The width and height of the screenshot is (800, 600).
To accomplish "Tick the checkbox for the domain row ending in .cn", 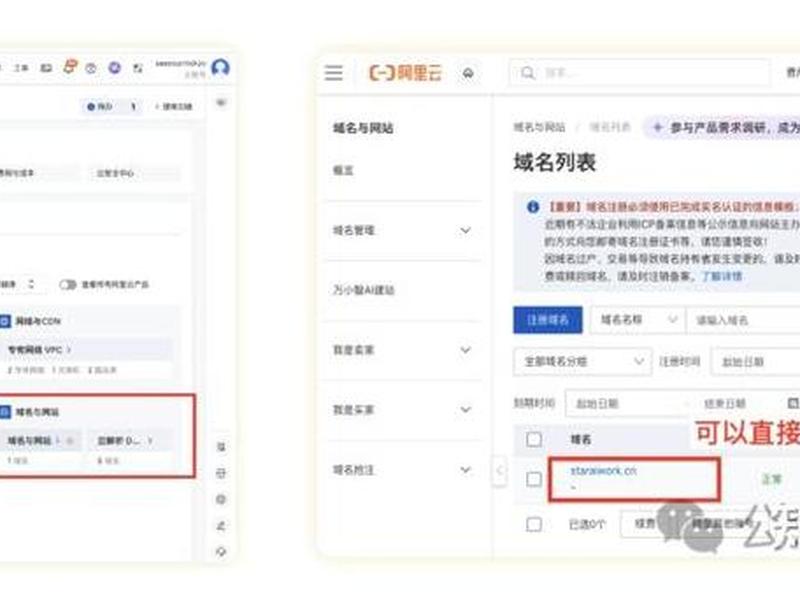I will pyautogui.click(x=534, y=479).
